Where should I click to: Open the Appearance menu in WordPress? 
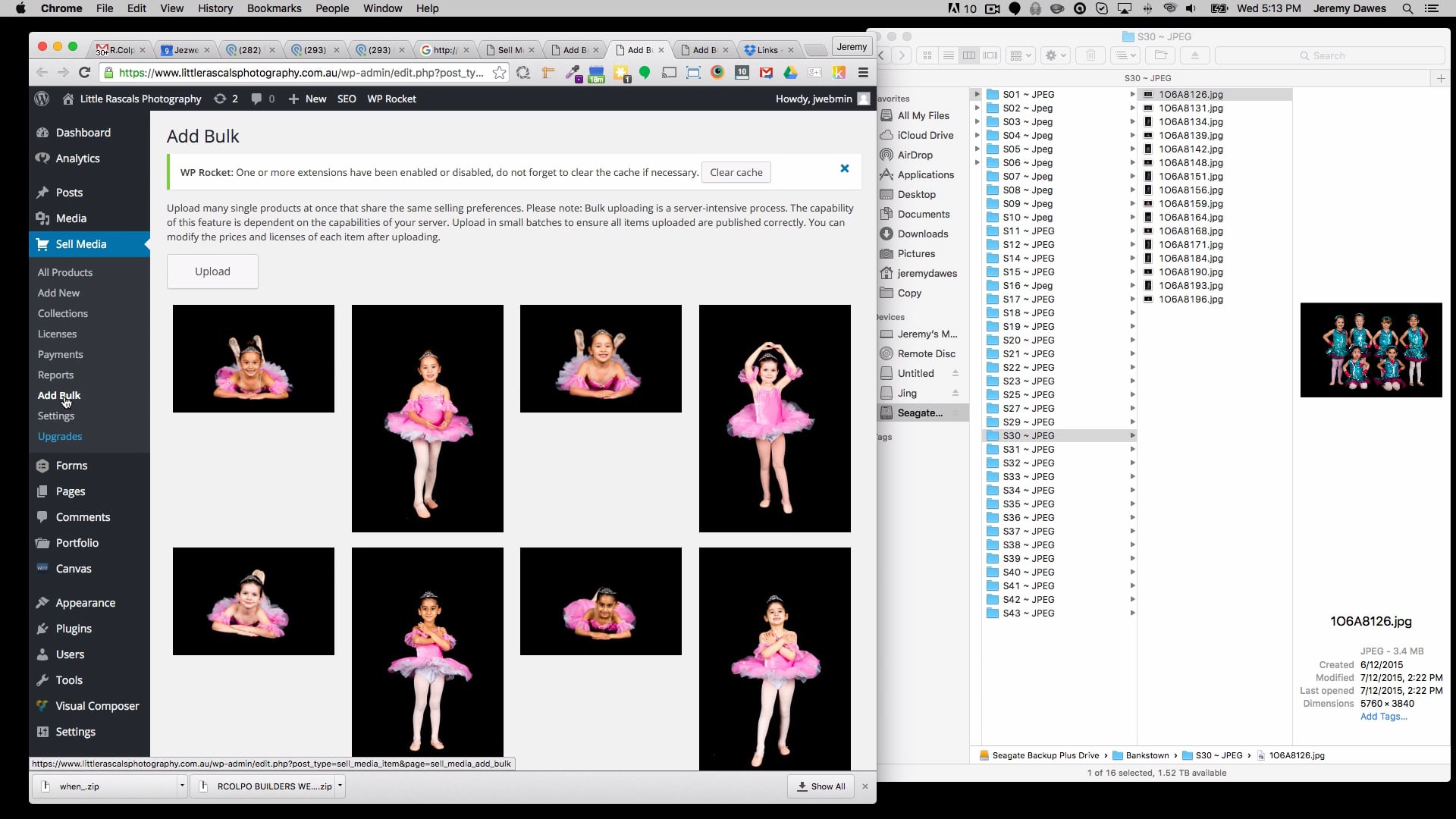84,602
